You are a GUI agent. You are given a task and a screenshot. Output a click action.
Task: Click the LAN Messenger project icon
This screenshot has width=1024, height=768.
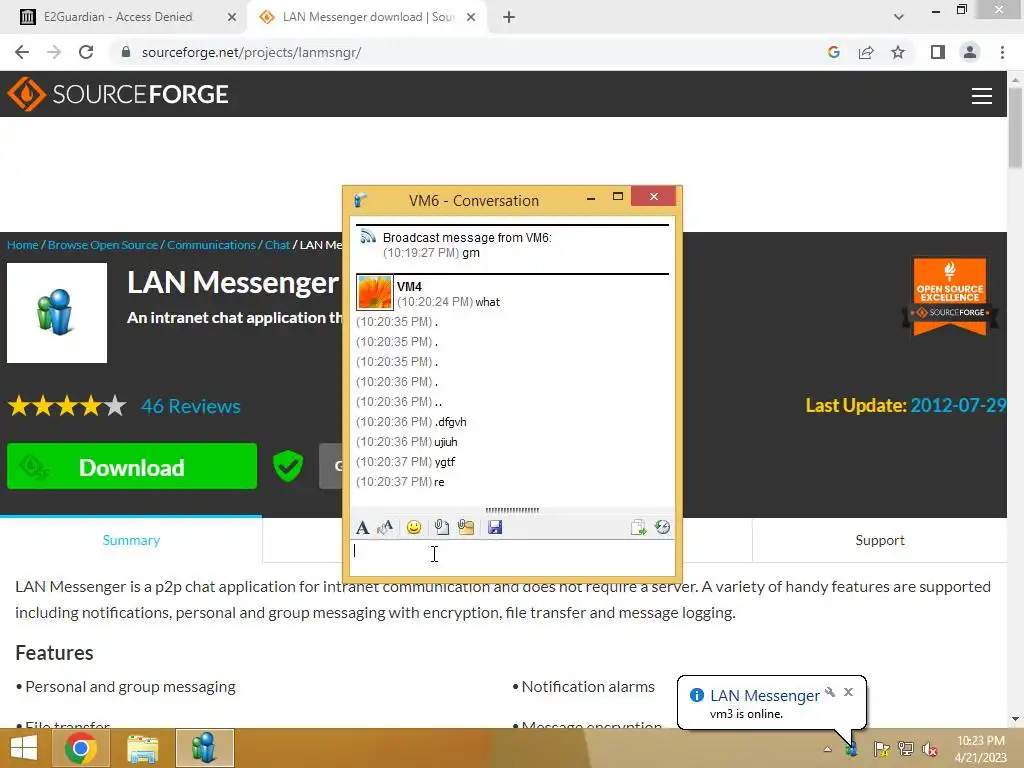[x=57, y=313]
